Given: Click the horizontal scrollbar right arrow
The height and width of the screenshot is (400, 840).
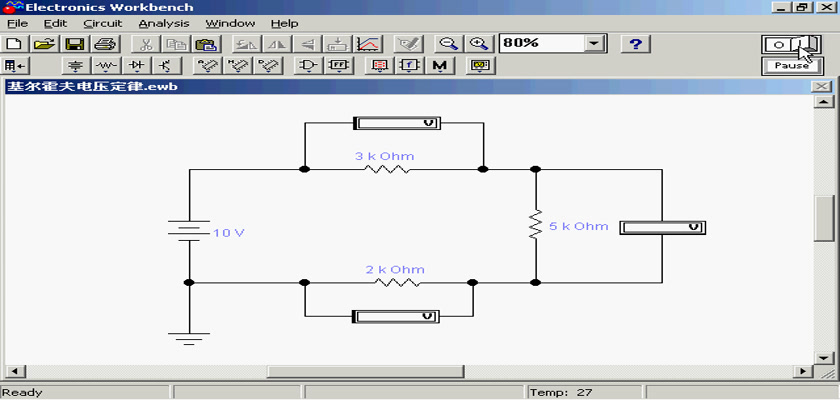Looking at the screenshot, I should [x=803, y=371].
